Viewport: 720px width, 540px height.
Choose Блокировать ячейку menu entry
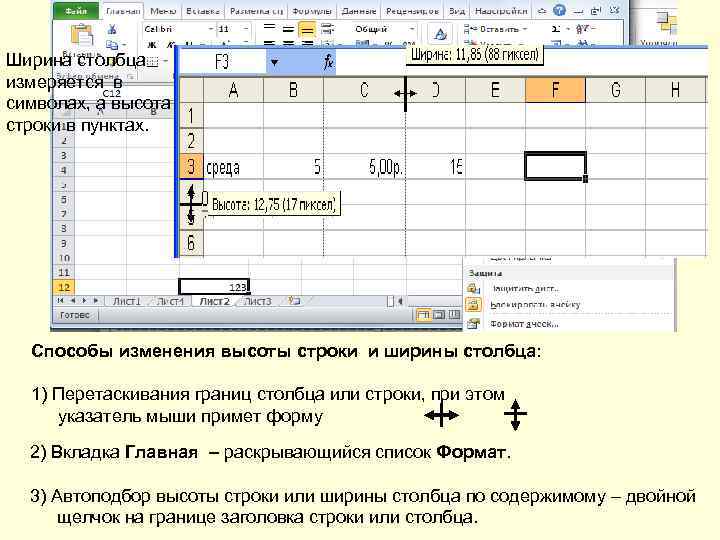(535, 305)
